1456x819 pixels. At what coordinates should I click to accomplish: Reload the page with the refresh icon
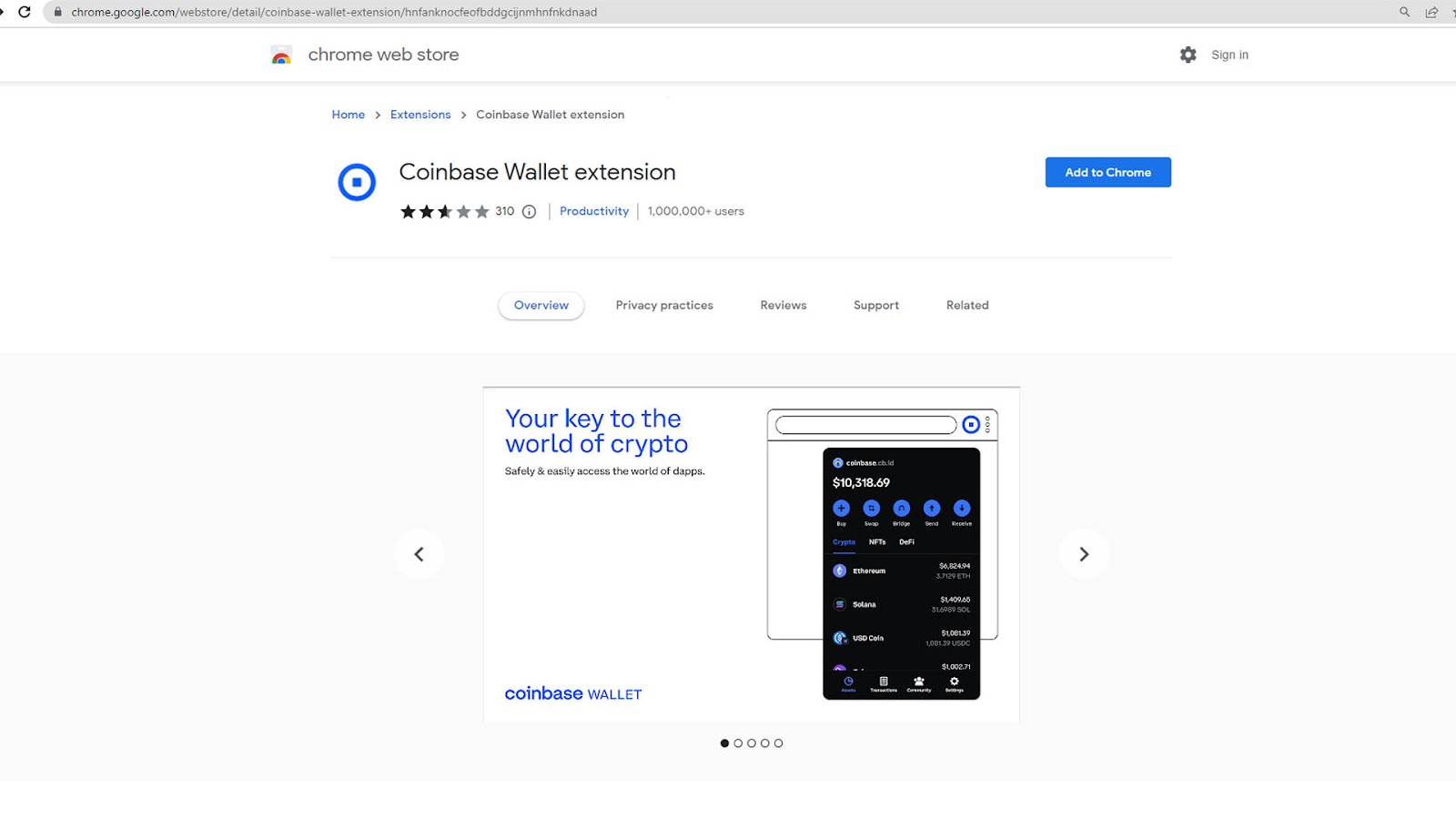pyautogui.click(x=25, y=12)
